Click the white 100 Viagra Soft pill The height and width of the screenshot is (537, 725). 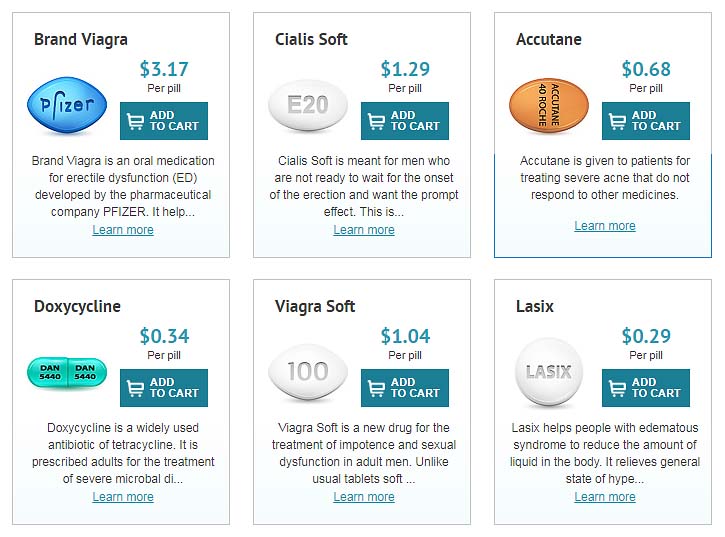click(308, 371)
